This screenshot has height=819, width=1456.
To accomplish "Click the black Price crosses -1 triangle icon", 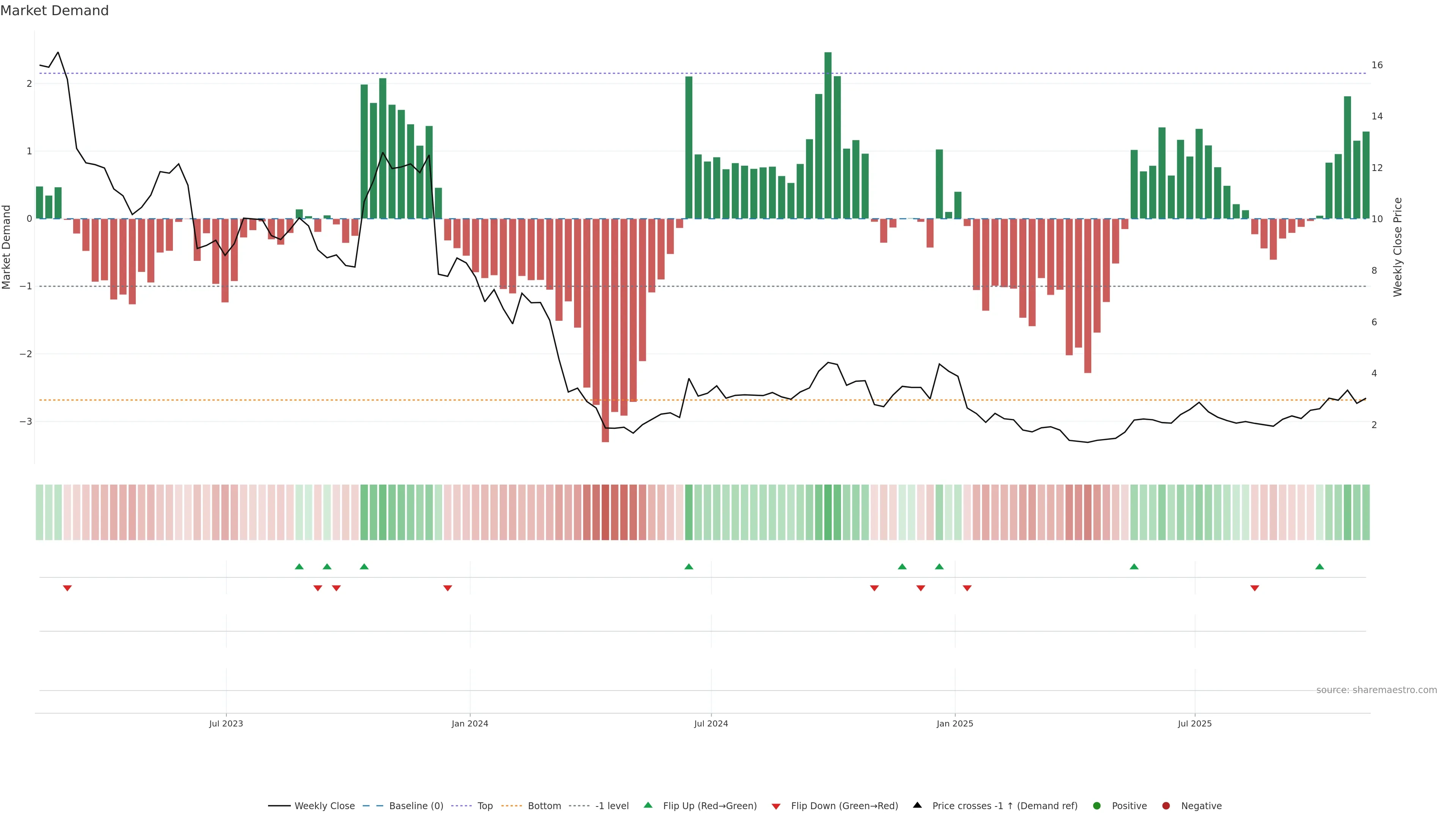I will pyautogui.click(x=917, y=805).
